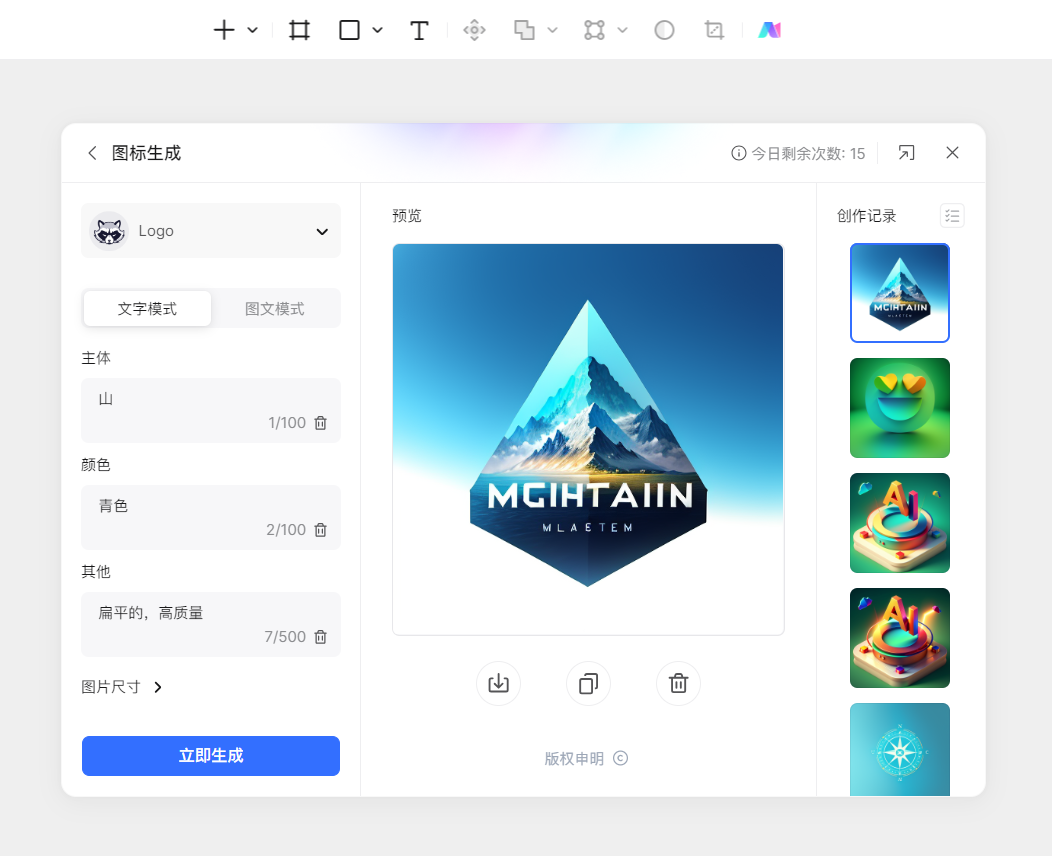This screenshot has height=856, width=1052.
Task: Switch to 文字模式 tab
Action: coord(148,309)
